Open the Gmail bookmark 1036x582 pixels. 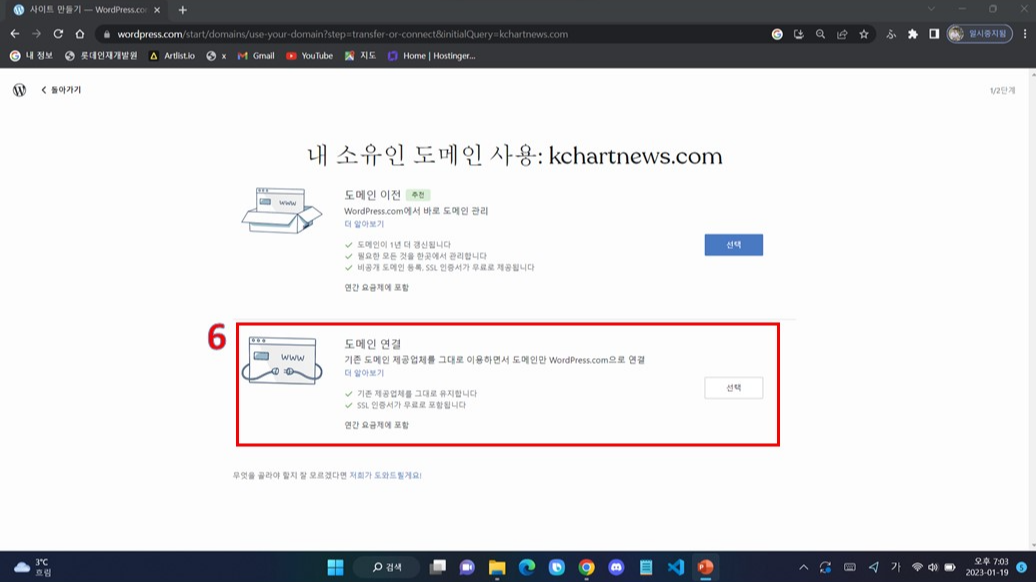tap(256, 56)
